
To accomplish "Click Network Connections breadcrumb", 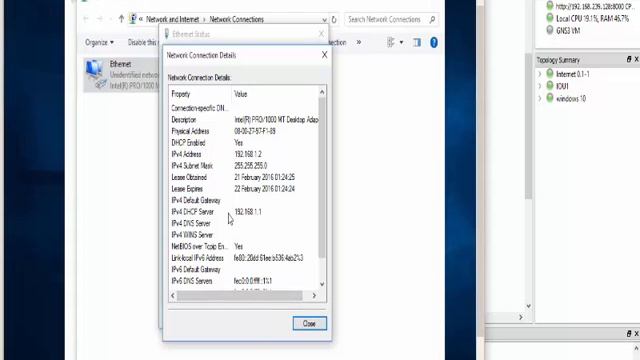I will pos(236,19).
